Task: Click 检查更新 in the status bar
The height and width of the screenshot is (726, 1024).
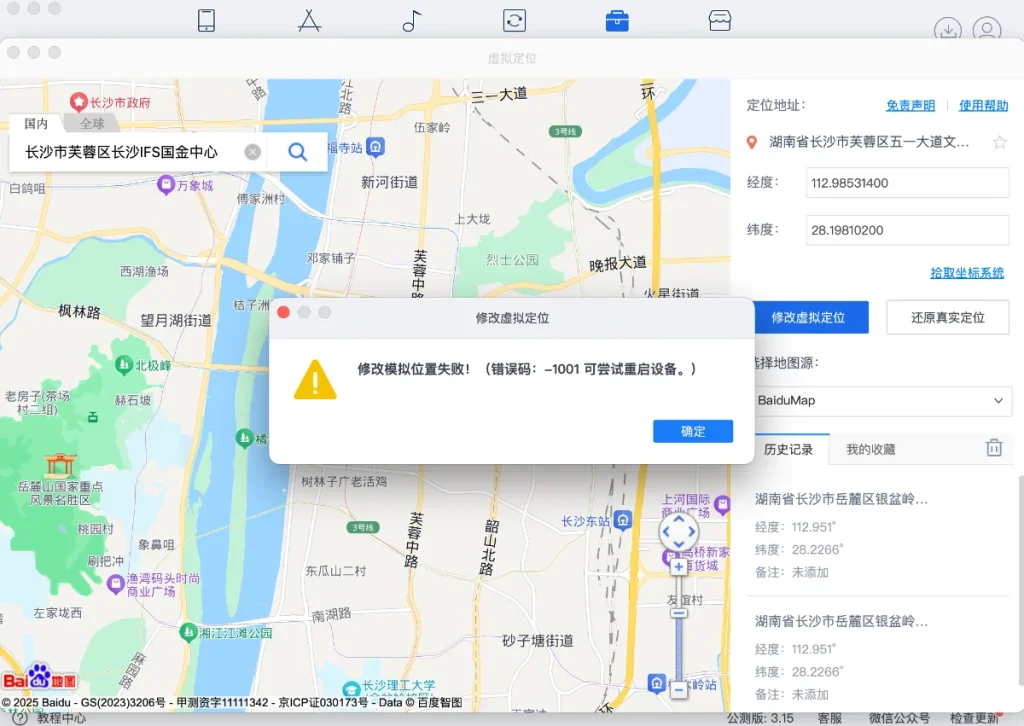Action: (975, 718)
